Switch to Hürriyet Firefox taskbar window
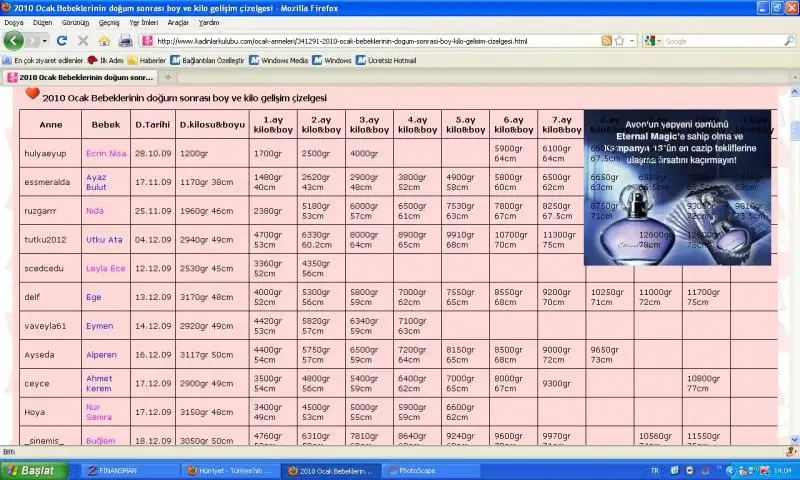 pos(232,471)
